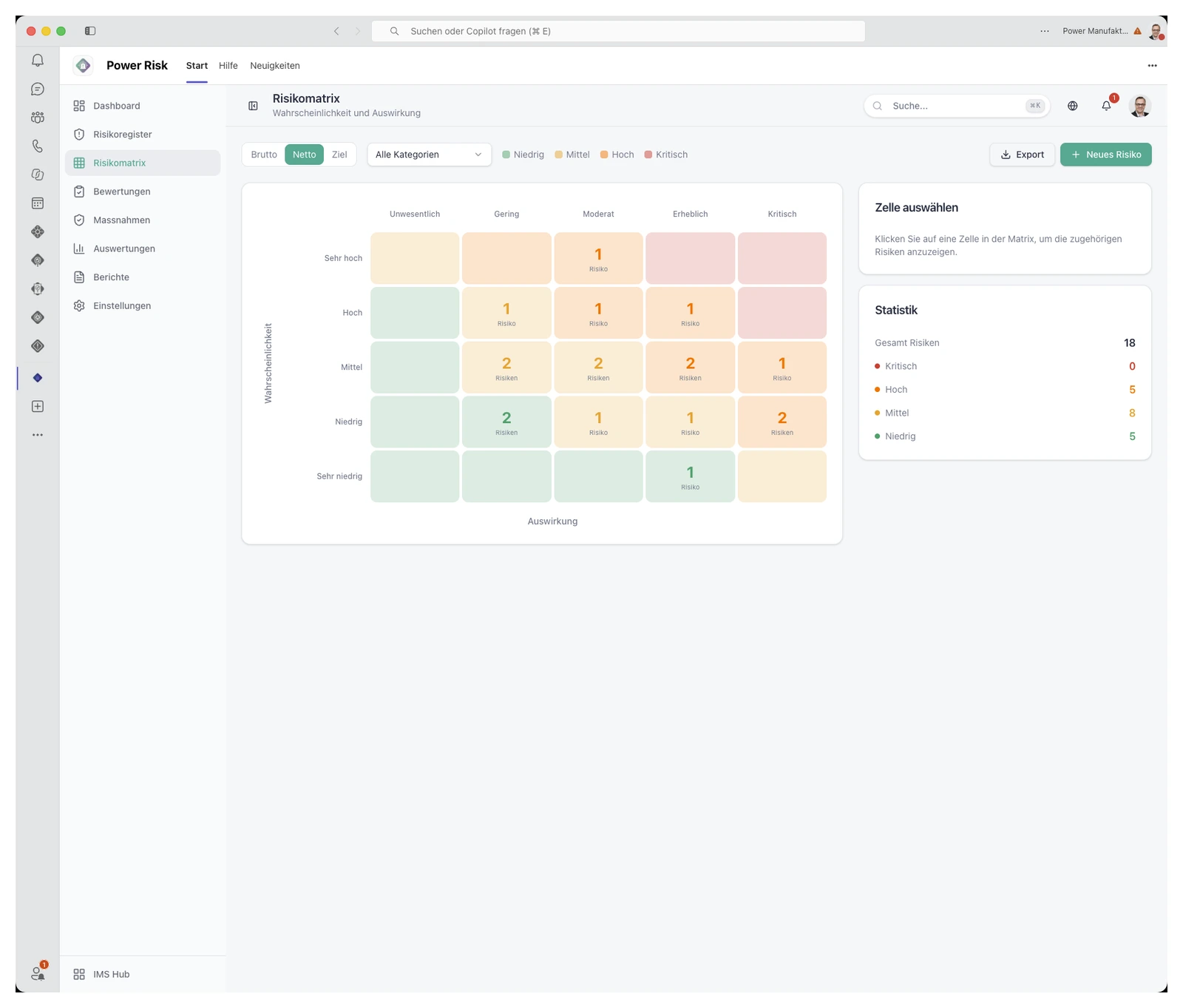Switch matrix view to Brutto
Image resolution: width=1183 pixels, height=1008 pixels.
tap(264, 155)
